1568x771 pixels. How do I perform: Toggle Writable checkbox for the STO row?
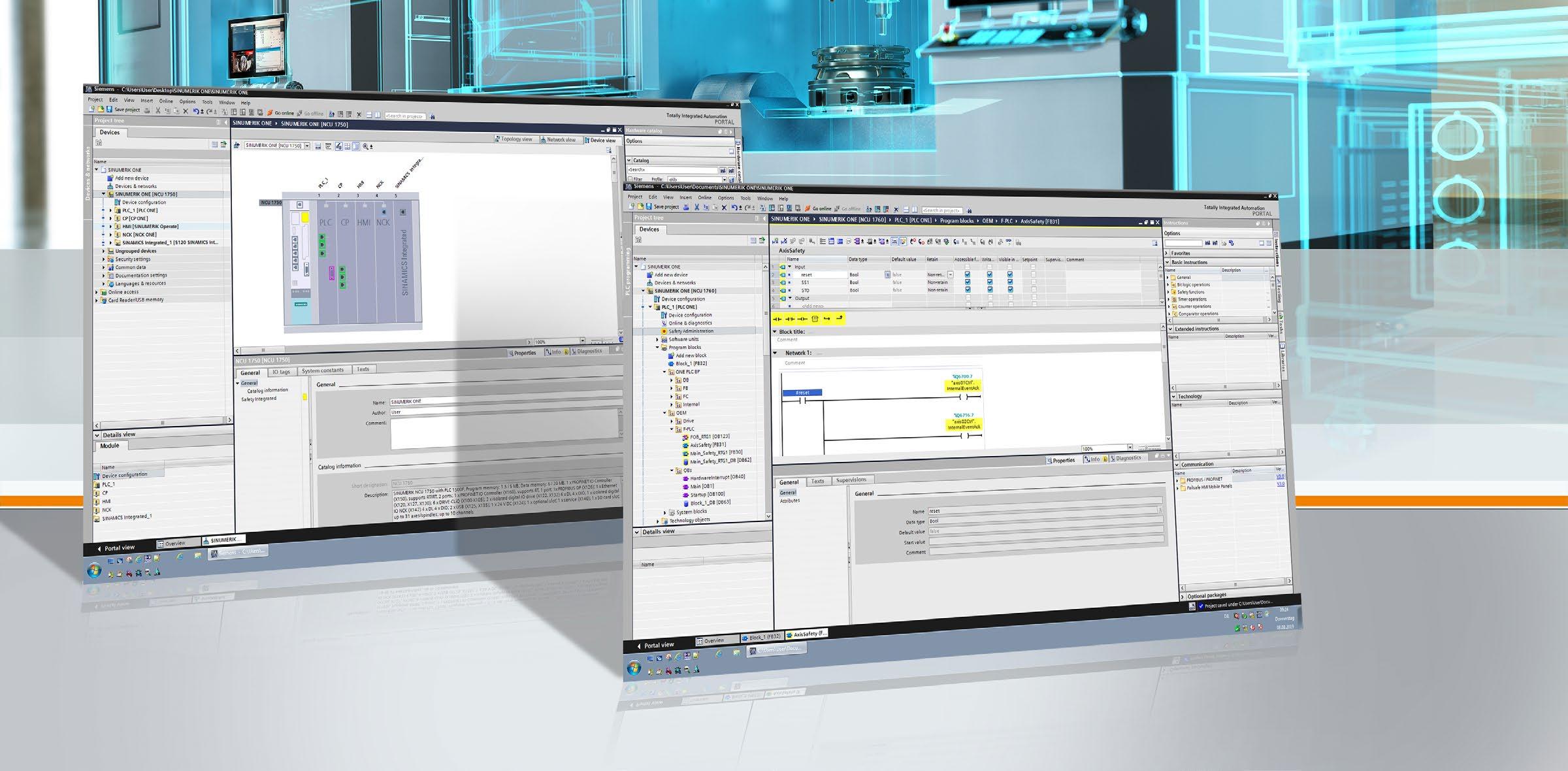(990, 290)
